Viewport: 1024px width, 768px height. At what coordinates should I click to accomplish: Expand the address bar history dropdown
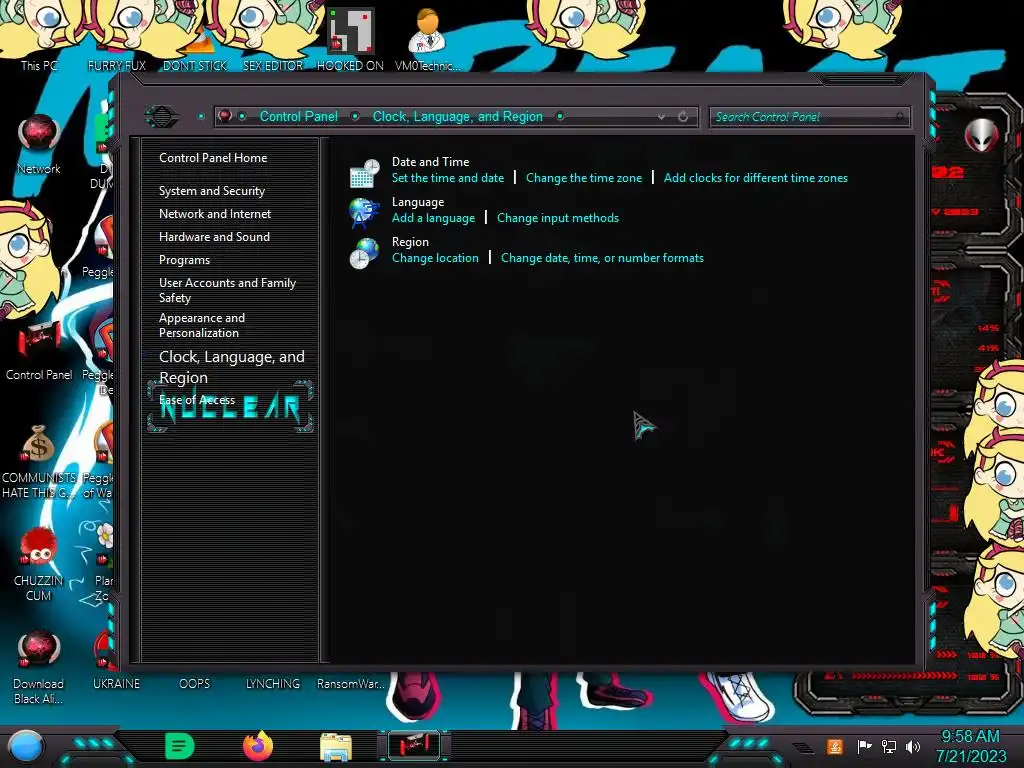662,117
